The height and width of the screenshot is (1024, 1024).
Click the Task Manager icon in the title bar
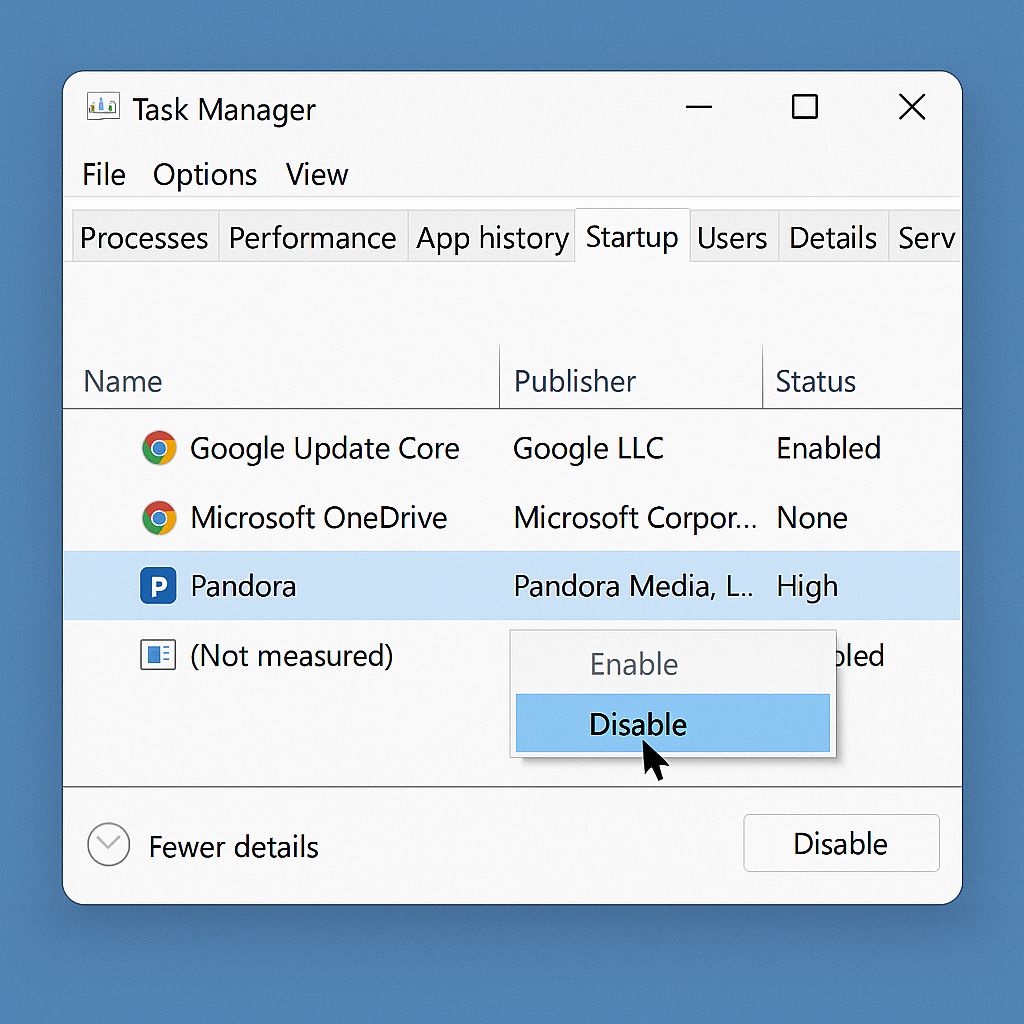click(x=103, y=106)
